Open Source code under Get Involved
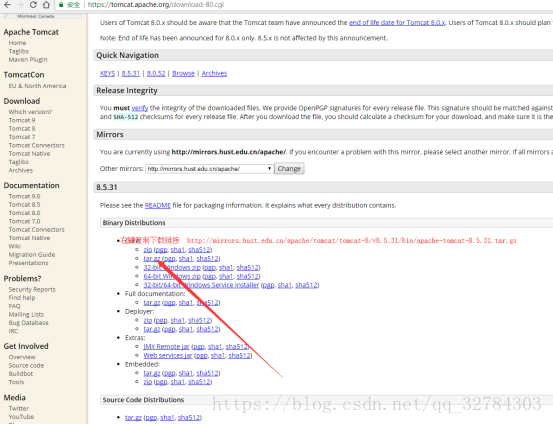This screenshot has width=553, height=424. (x=26, y=365)
